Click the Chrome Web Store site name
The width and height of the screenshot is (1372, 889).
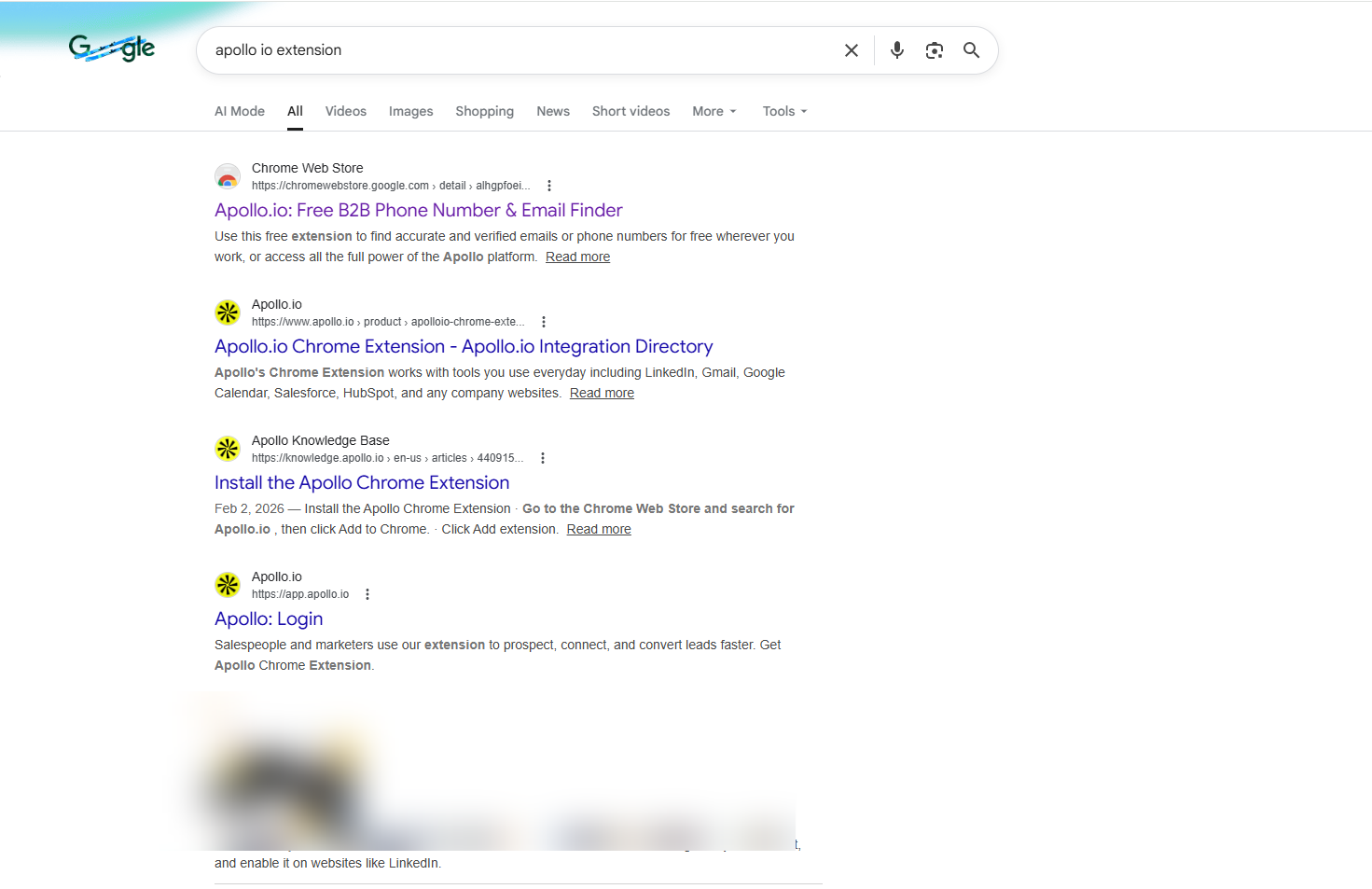(x=308, y=168)
